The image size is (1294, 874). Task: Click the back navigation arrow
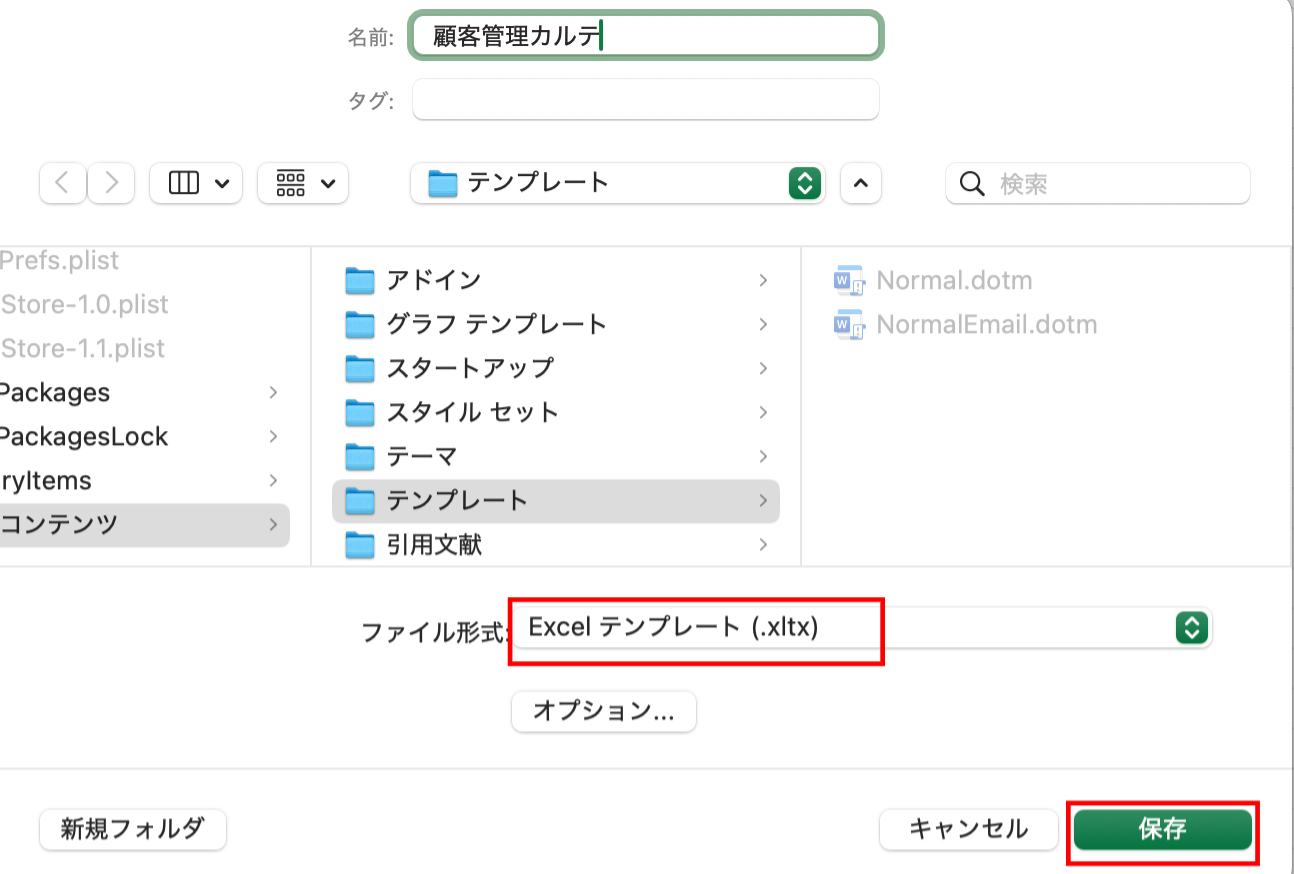[x=62, y=183]
